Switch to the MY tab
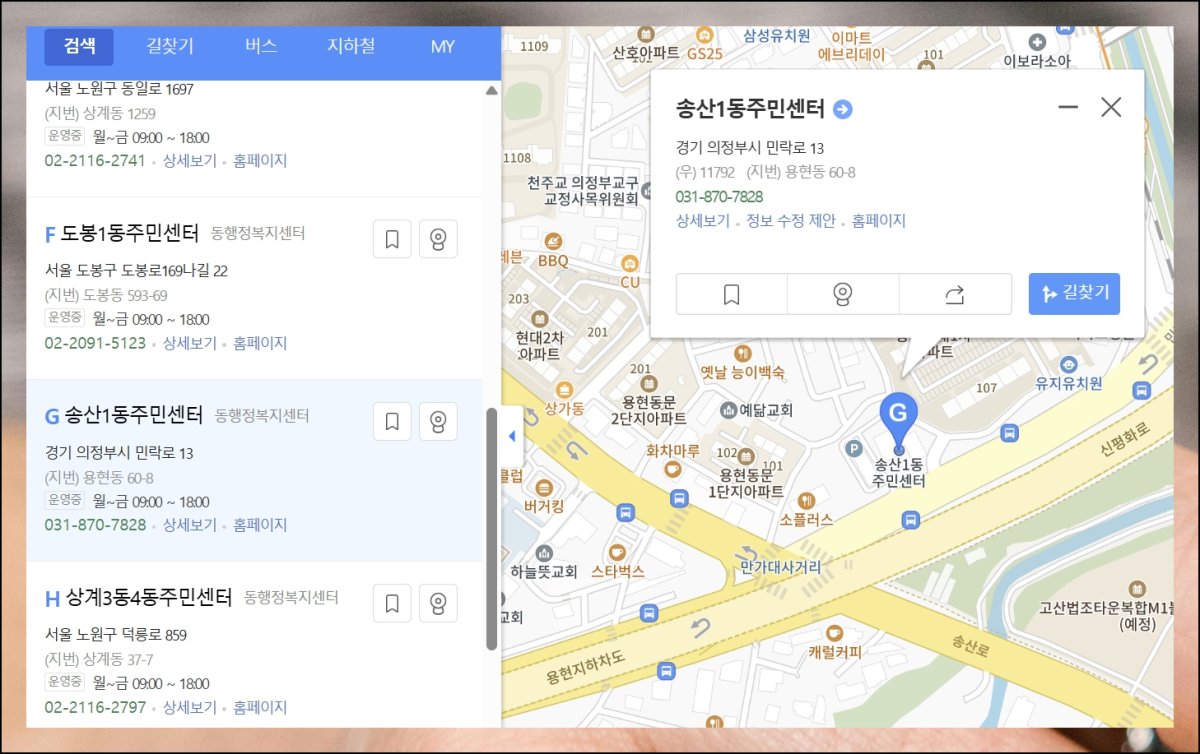1200x754 pixels. tap(443, 46)
